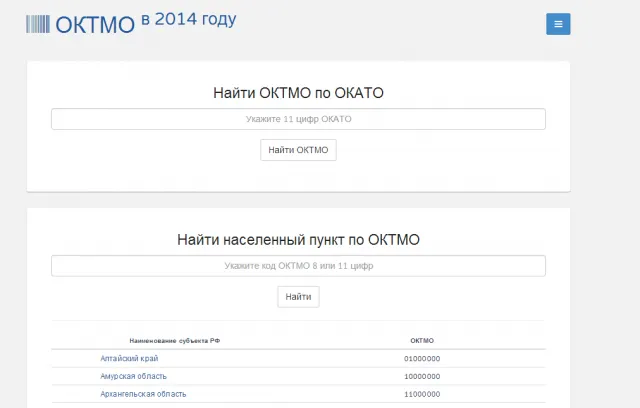Click the heading Найти населенный пункт по ОКТМО
The width and height of the screenshot is (640, 408).
tap(298, 240)
